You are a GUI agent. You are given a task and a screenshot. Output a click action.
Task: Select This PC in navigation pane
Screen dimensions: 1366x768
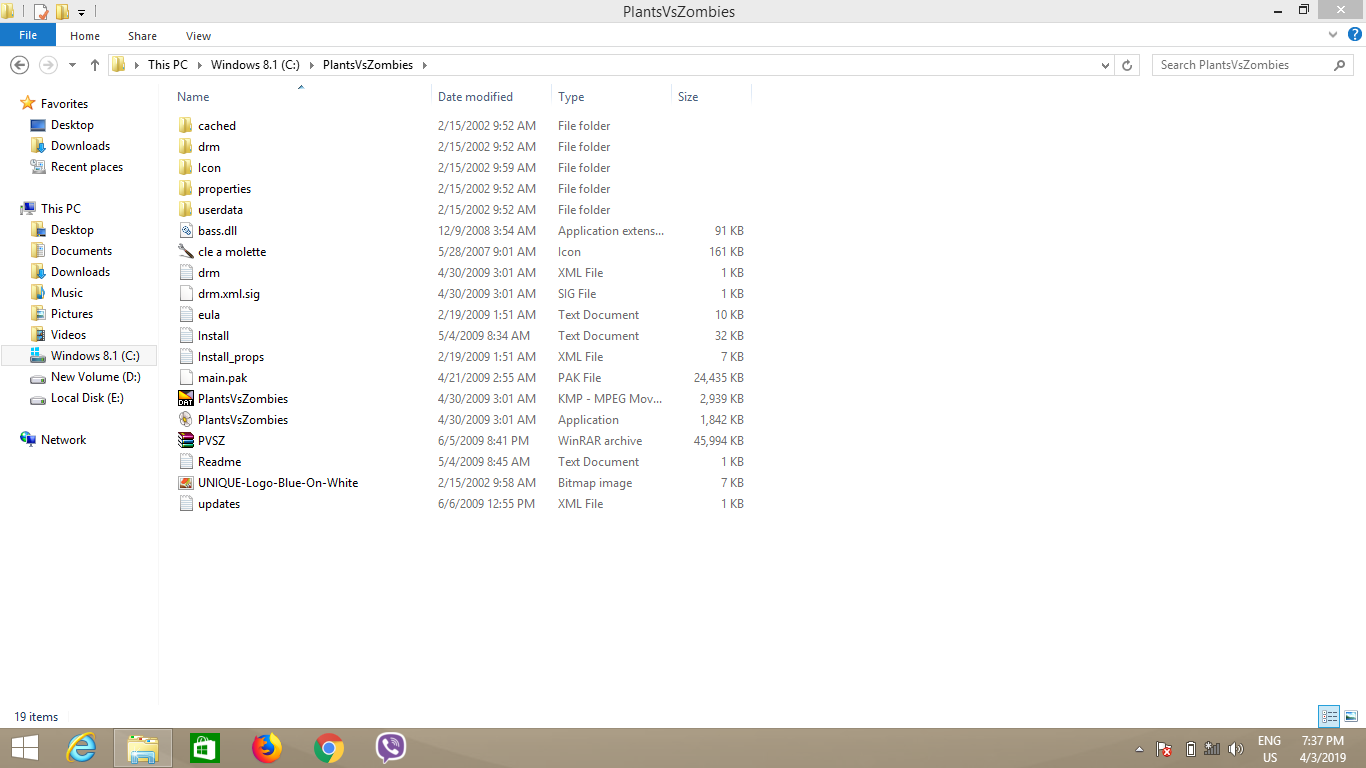click(61, 209)
